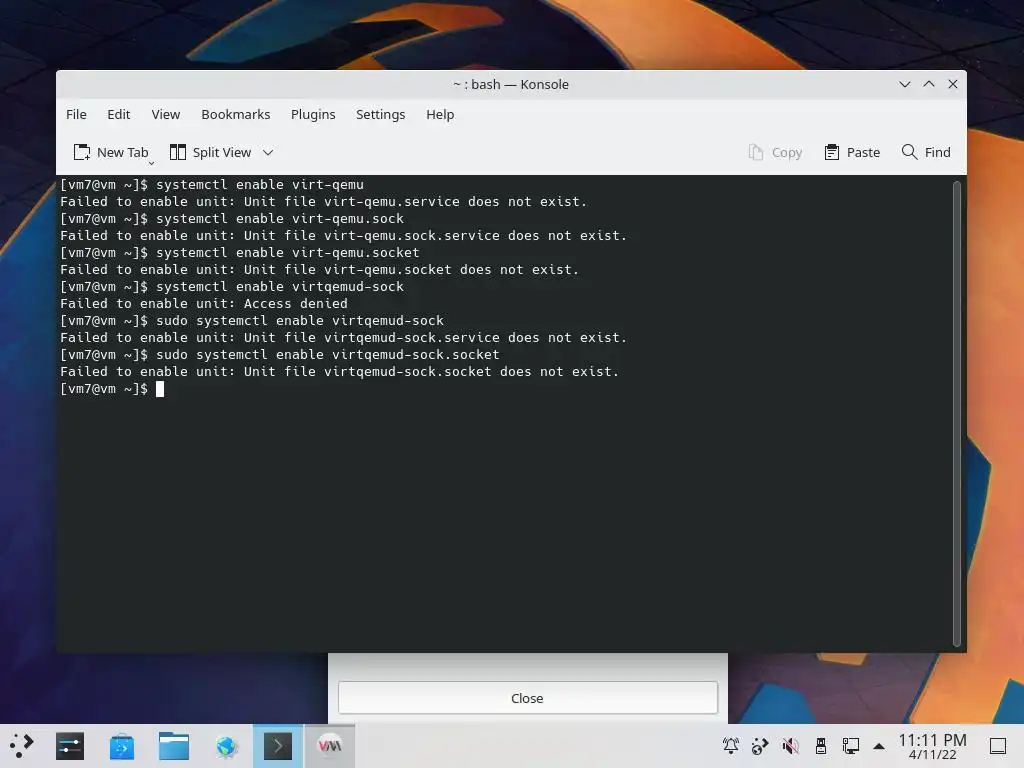The height and width of the screenshot is (768, 1024).
Task: Select the Konsole task in taskbar
Action: (x=278, y=746)
